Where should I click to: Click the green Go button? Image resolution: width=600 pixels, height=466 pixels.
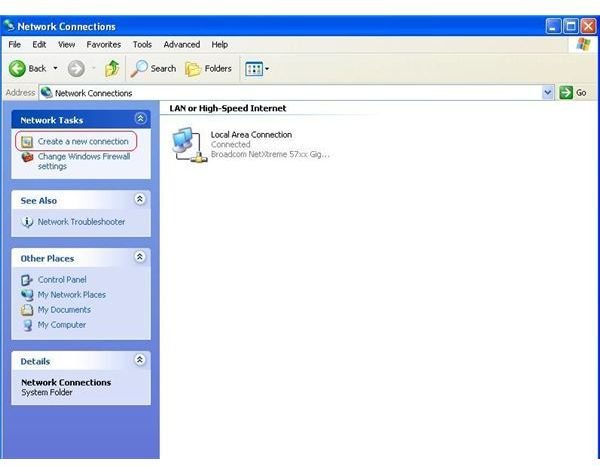click(x=572, y=93)
